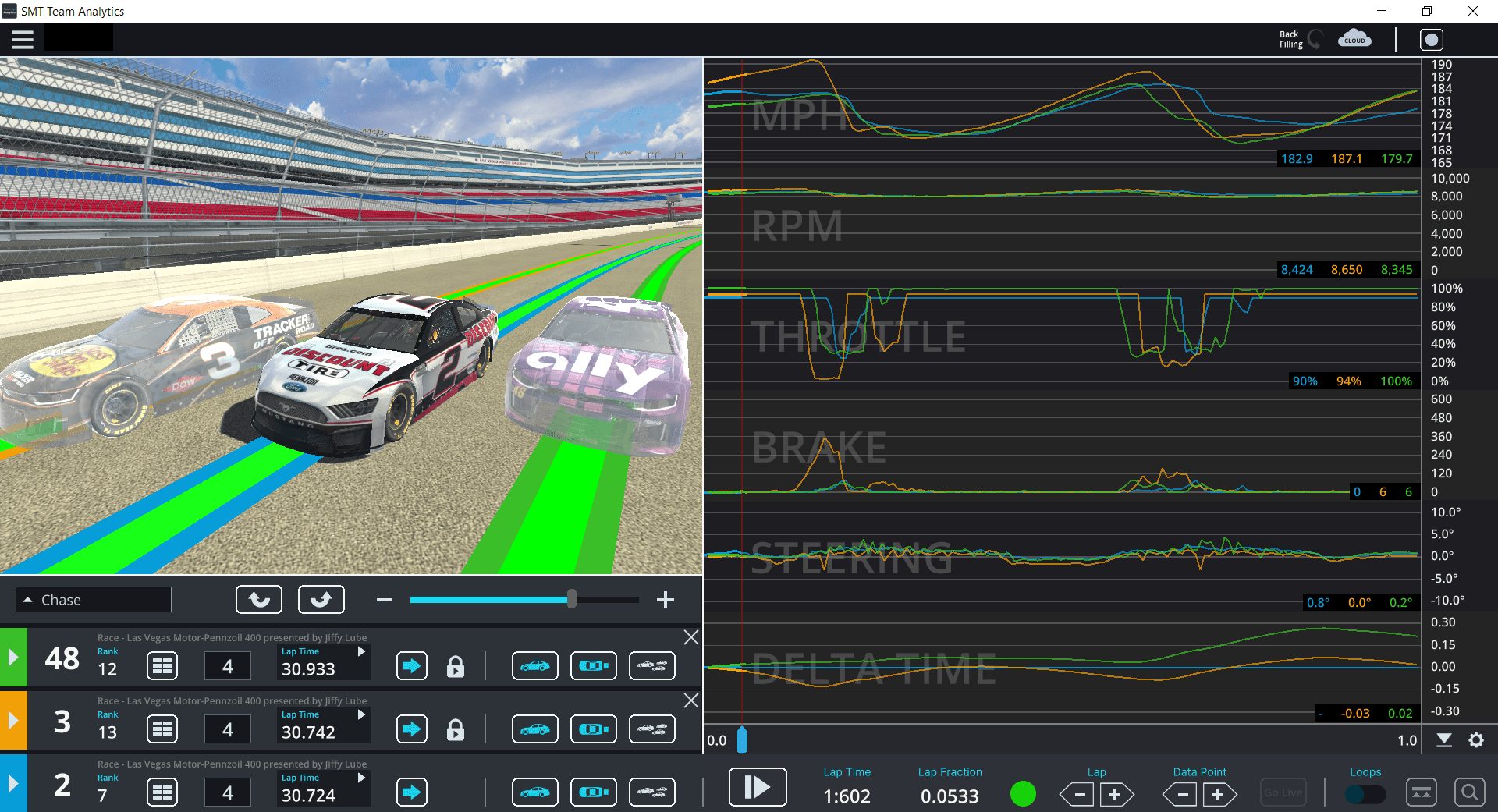
Task: Rotate camera view left
Action: (x=259, y=600)
